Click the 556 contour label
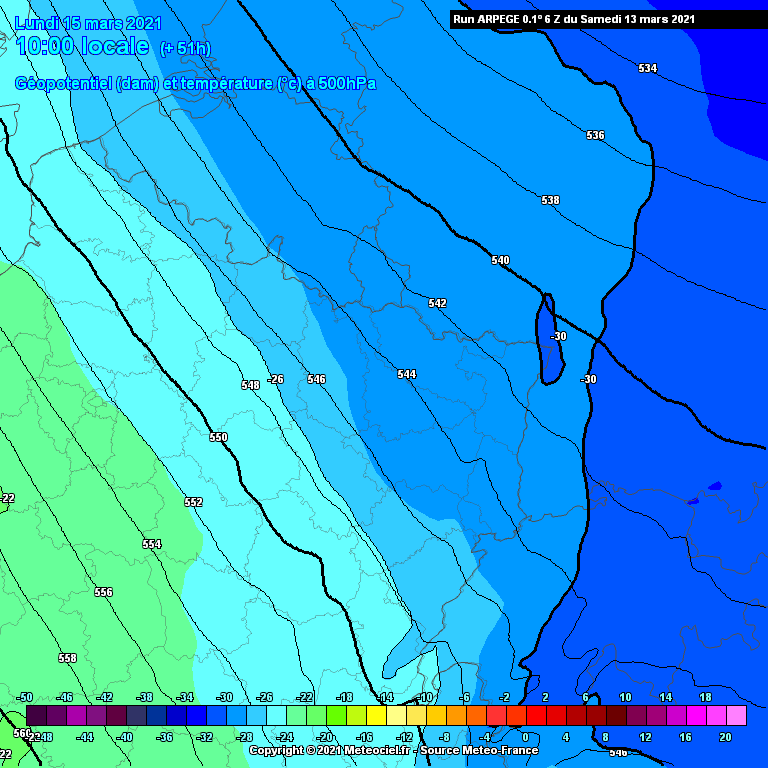The width and height of the screenshot is (768, 768). [x=103, y=592]
